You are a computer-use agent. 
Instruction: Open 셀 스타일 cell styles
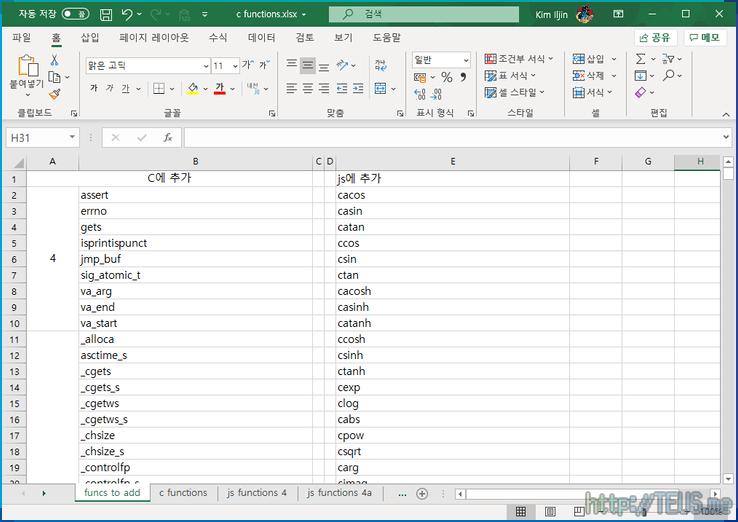[514, 93]
